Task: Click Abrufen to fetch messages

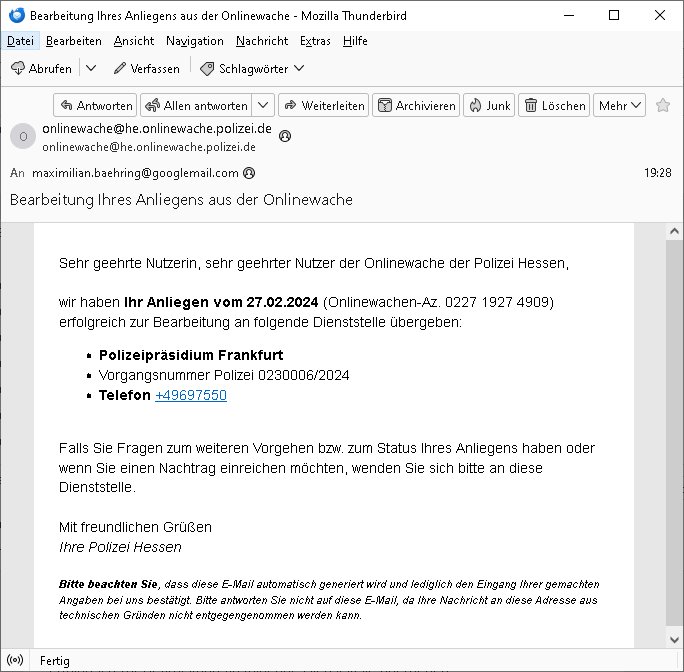Action: pos(41,68)
